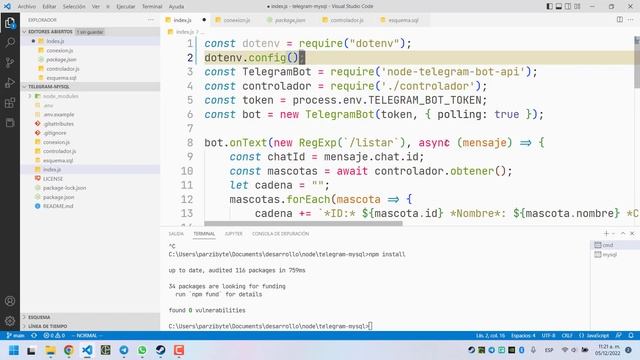Open the Accounts icon in the activity bar
Image resolution: width=640 pixels, height=360 pixels.
pos(10,301)
